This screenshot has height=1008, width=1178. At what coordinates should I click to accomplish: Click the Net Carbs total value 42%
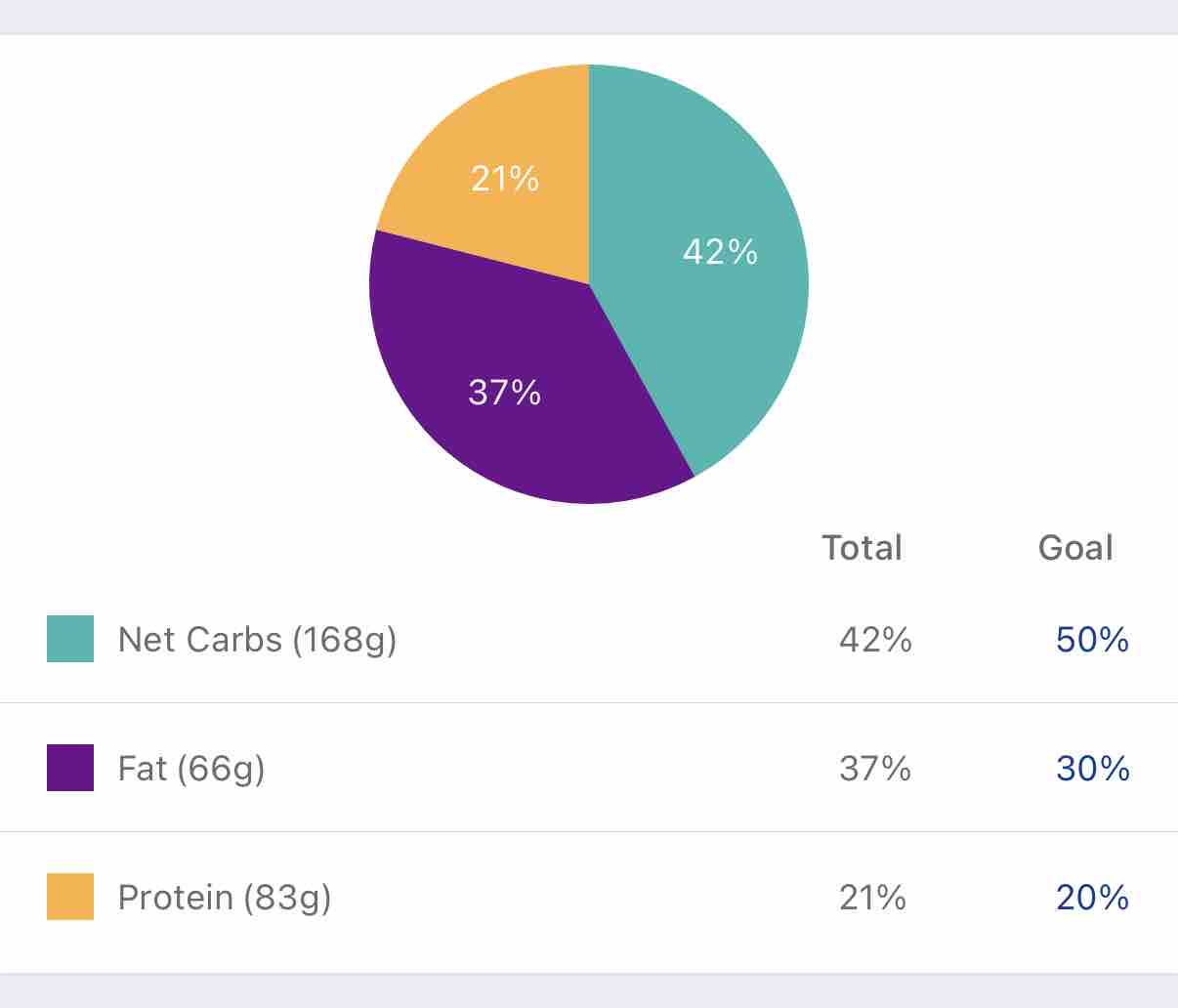click(x=875, y=640)
